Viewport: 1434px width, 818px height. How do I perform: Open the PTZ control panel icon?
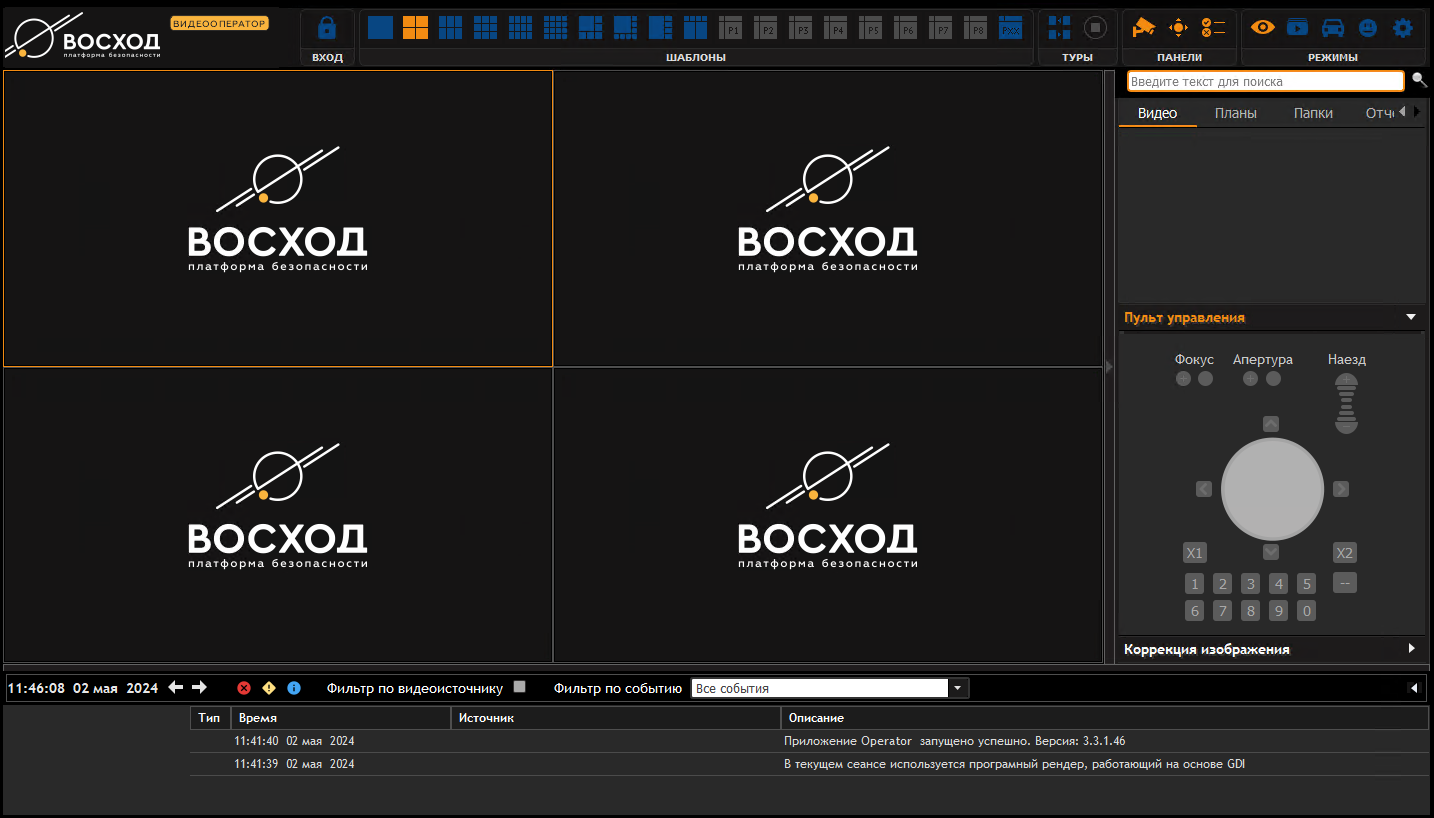click(x=1178, y=28)
